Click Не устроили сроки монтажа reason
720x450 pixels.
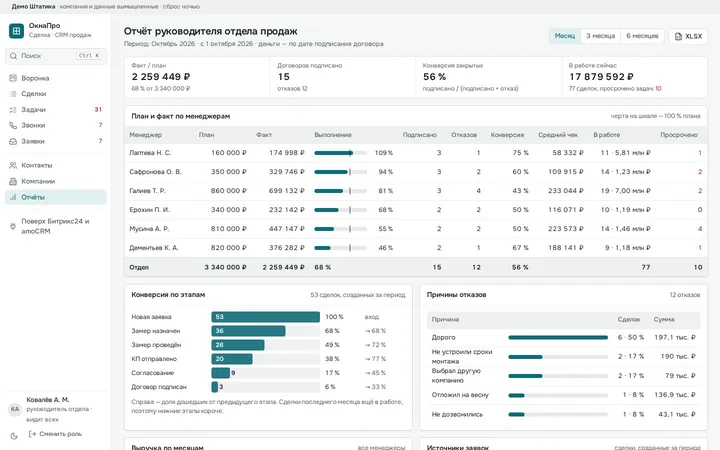pos(462,357)
